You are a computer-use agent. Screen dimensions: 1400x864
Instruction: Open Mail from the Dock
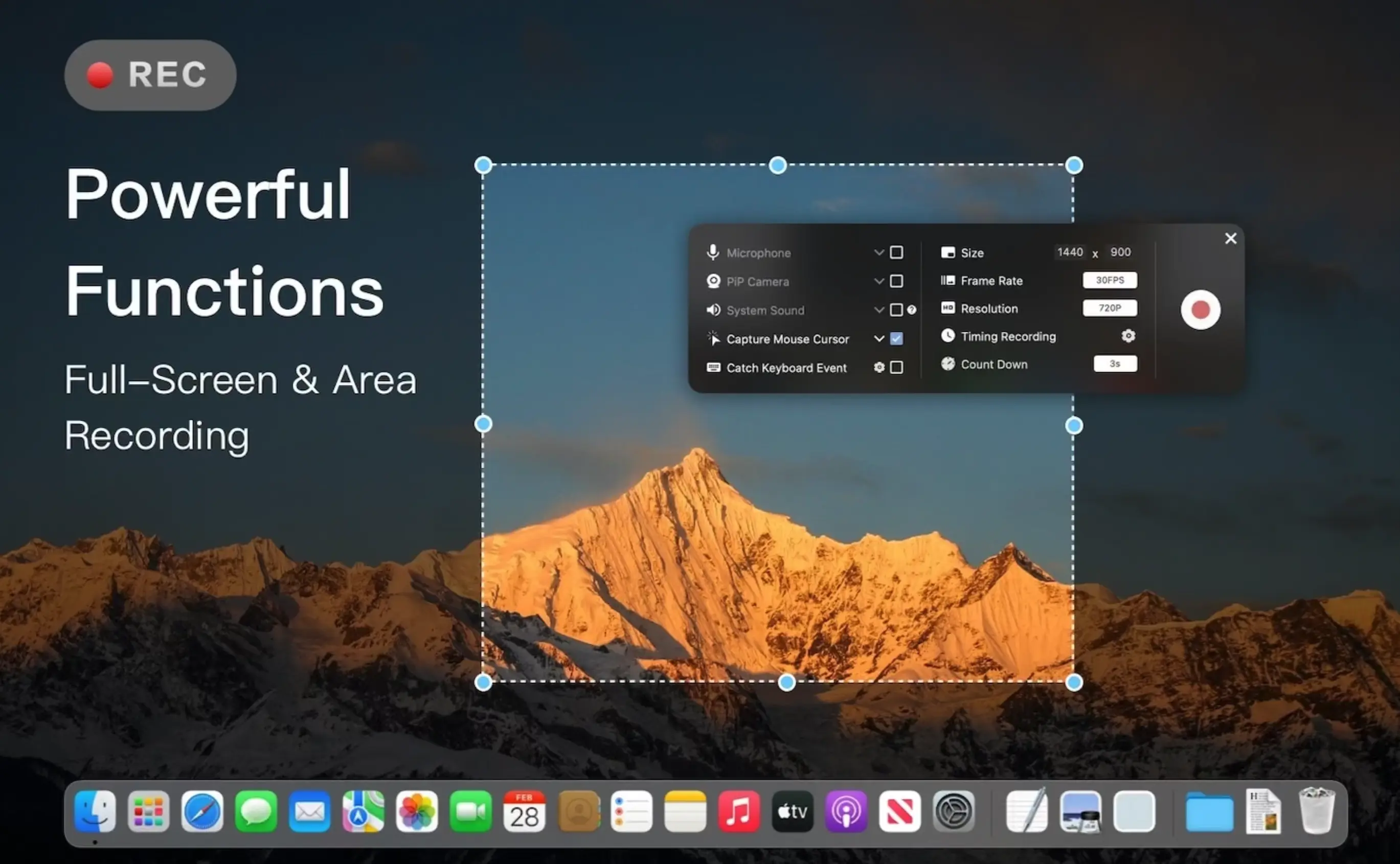(310, 811)
